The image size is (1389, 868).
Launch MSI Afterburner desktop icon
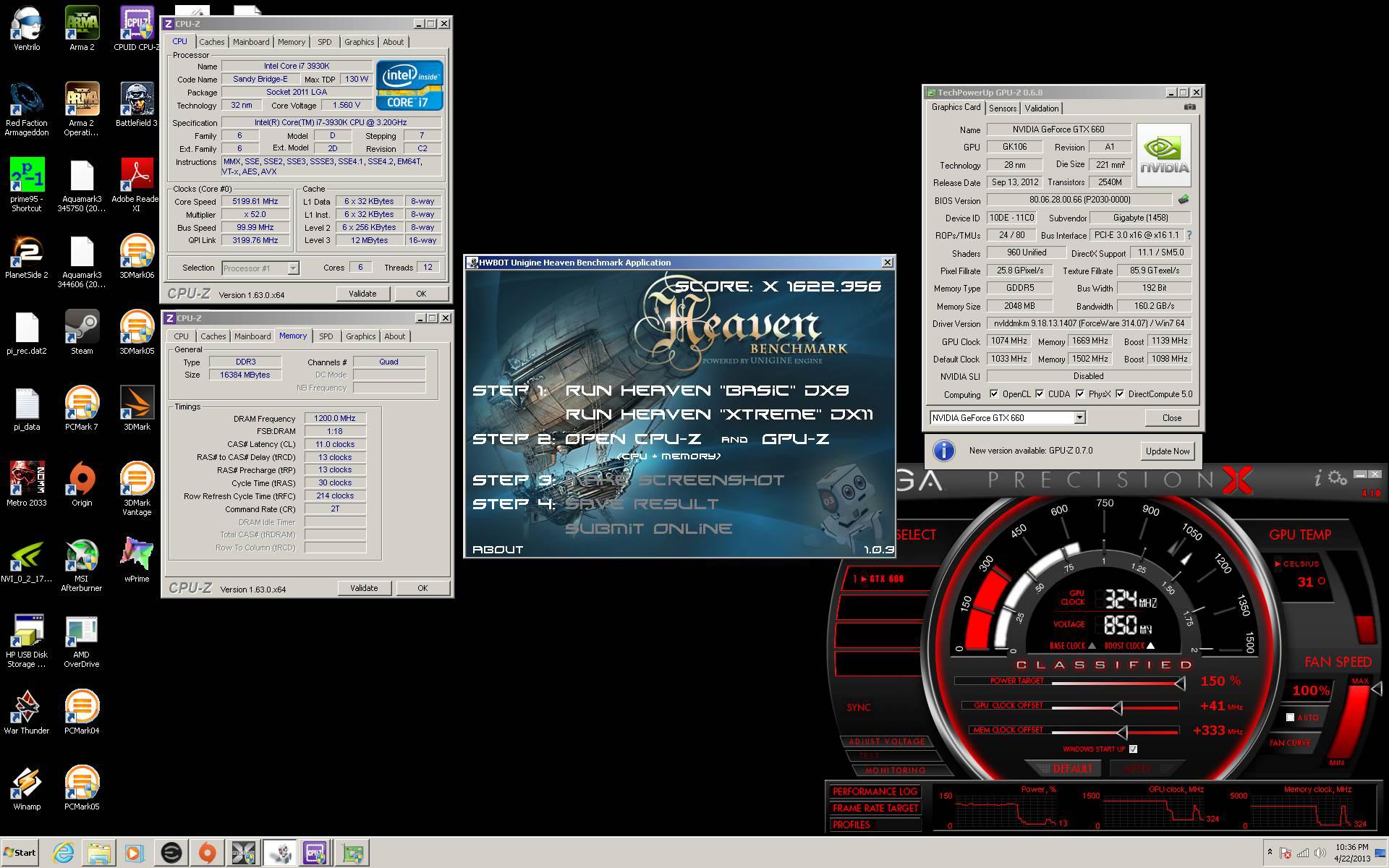pyautogui.click(x=82, y=566)
